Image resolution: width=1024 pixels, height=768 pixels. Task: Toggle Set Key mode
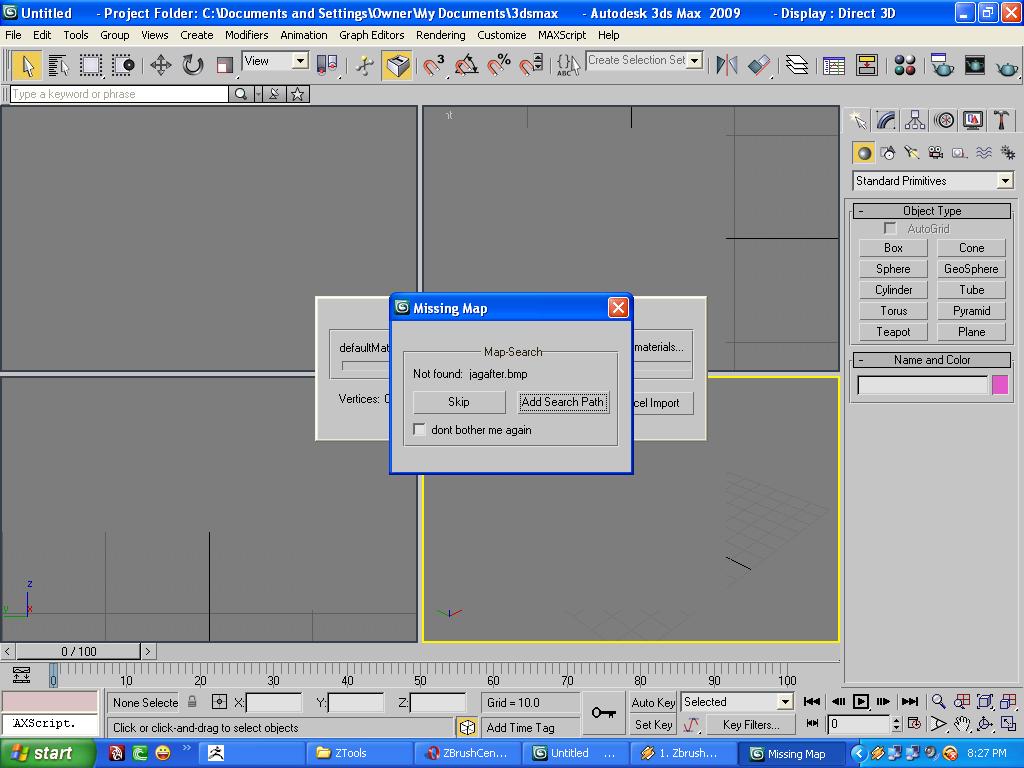point(653,724)
